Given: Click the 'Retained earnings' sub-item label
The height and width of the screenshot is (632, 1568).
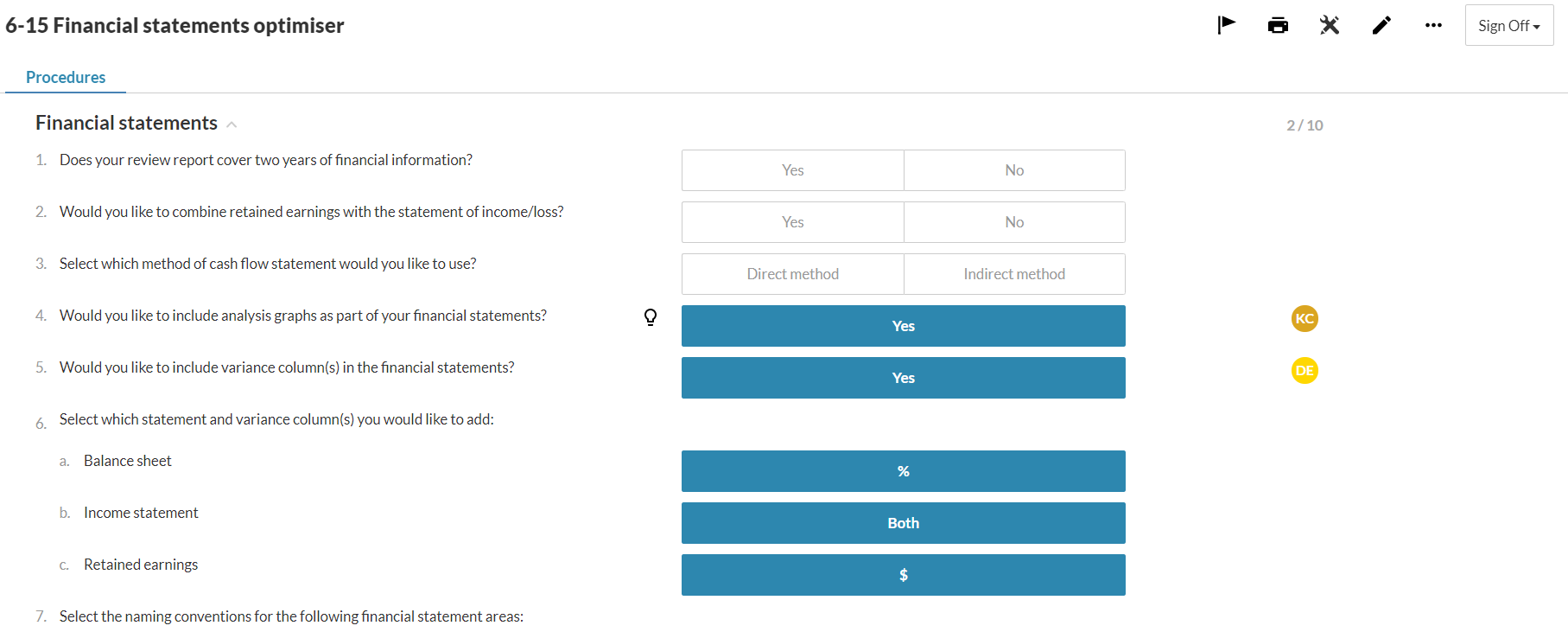Looking at the screenshot, I should [x=141, y=565].
